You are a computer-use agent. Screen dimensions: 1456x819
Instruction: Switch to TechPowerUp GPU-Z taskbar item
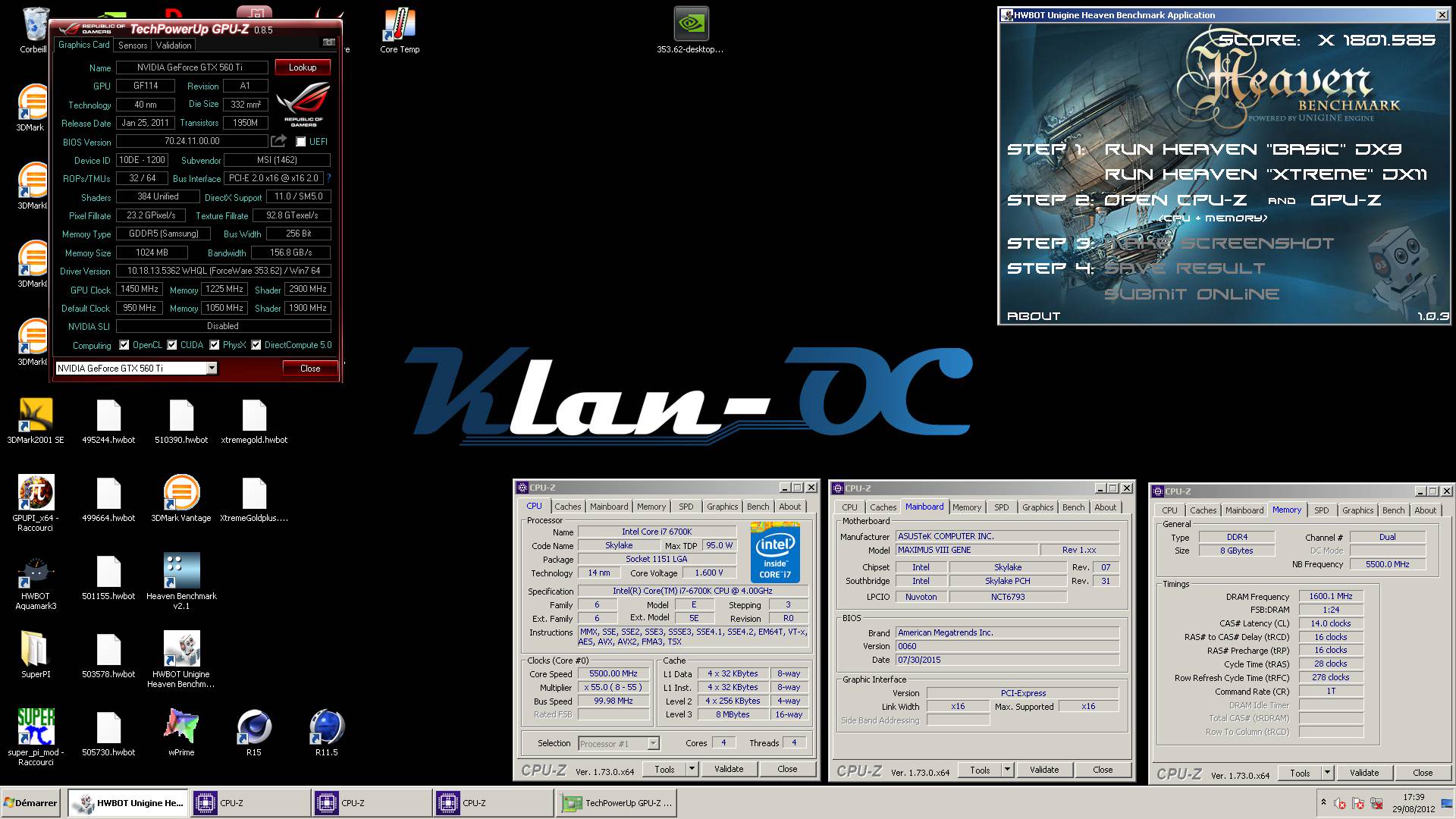point(616,803)
